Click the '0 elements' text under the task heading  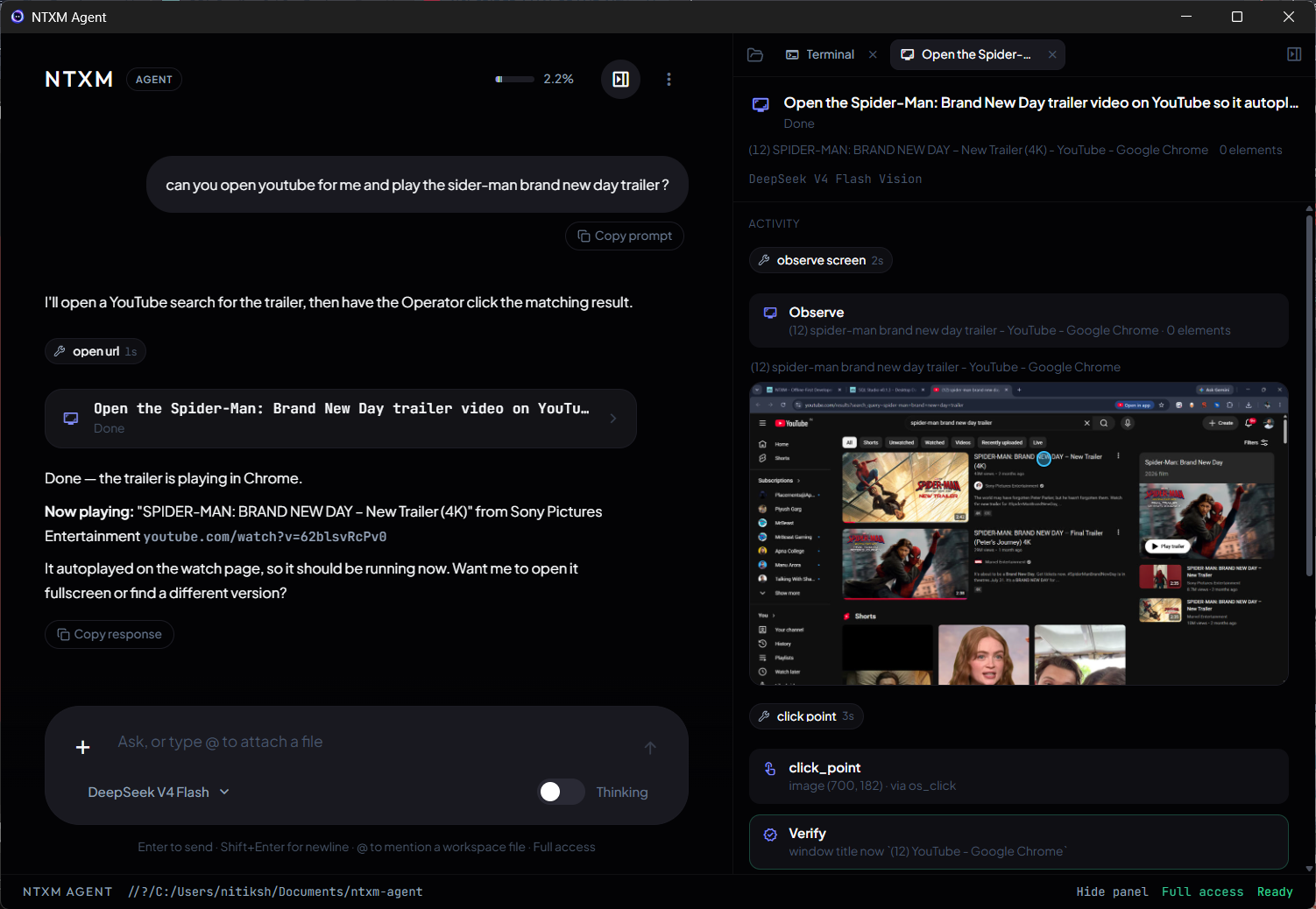1250,150
